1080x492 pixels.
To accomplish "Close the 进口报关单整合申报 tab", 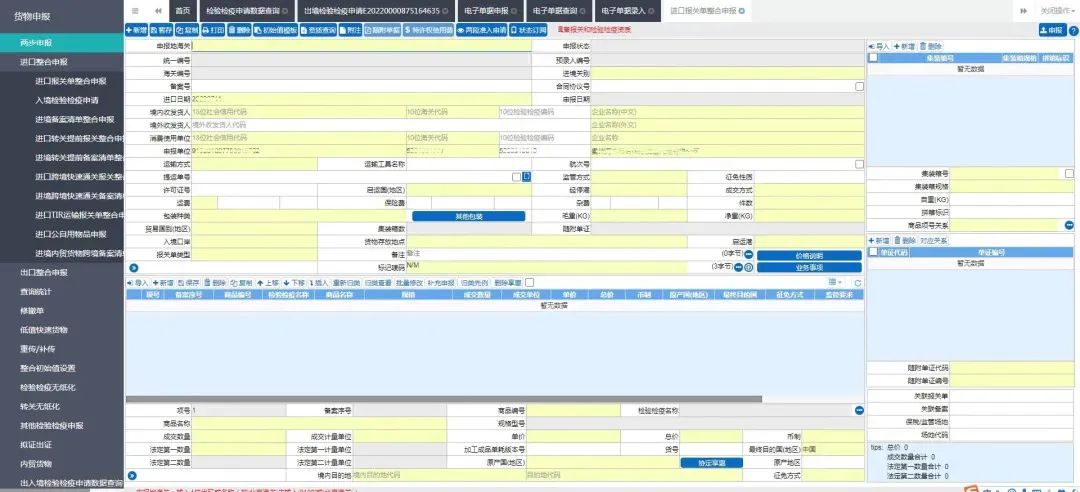I will (x=742, y=11).
